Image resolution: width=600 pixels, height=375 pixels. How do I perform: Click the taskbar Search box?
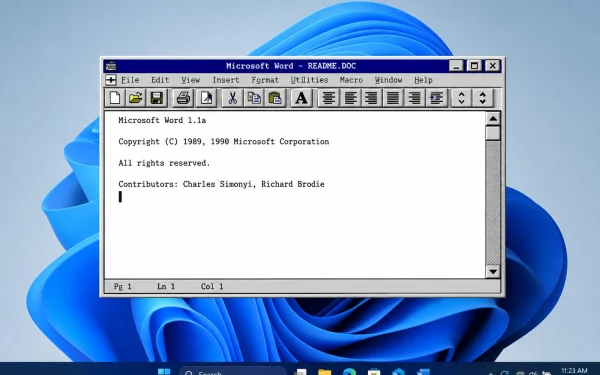[233, 371]
